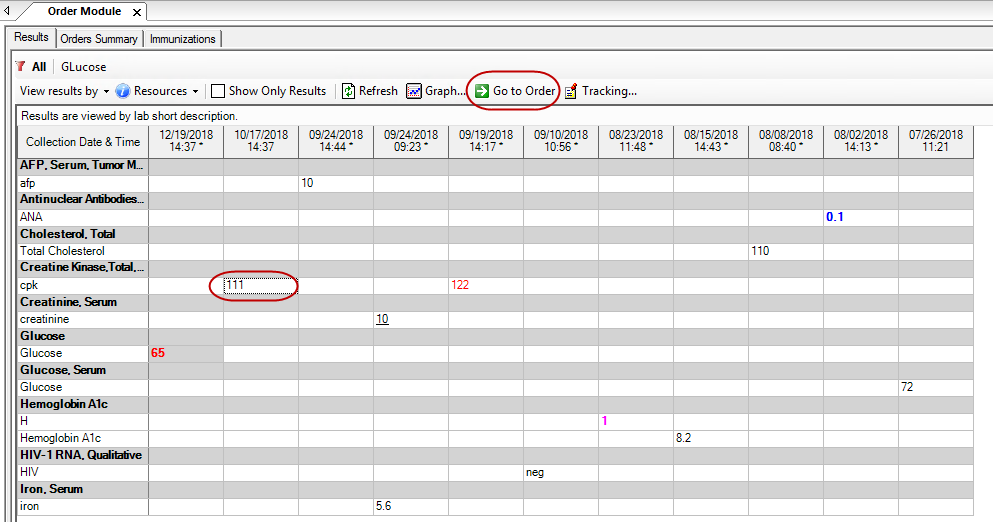
Task: Enable the Show Only Results checkbox
Action: click(x=218, y=91)
